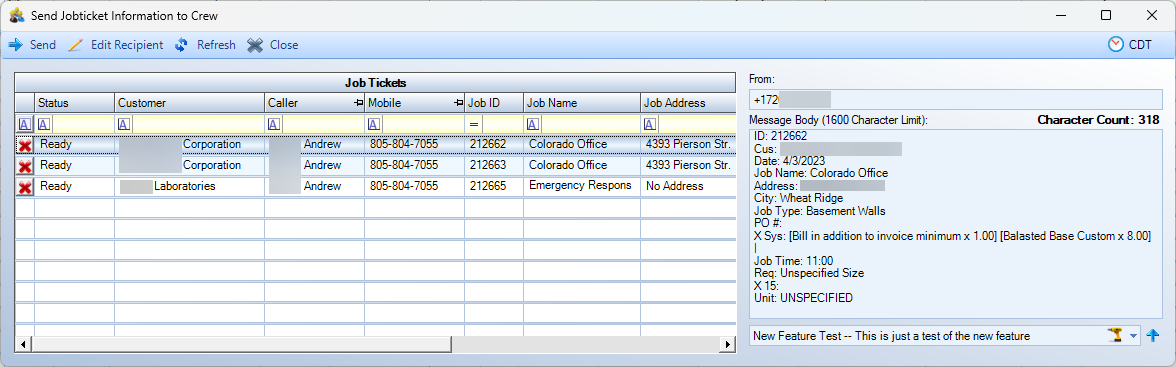Sort by the Status column header
This screenshot has width=1176, height=367.
click(74, 103)
